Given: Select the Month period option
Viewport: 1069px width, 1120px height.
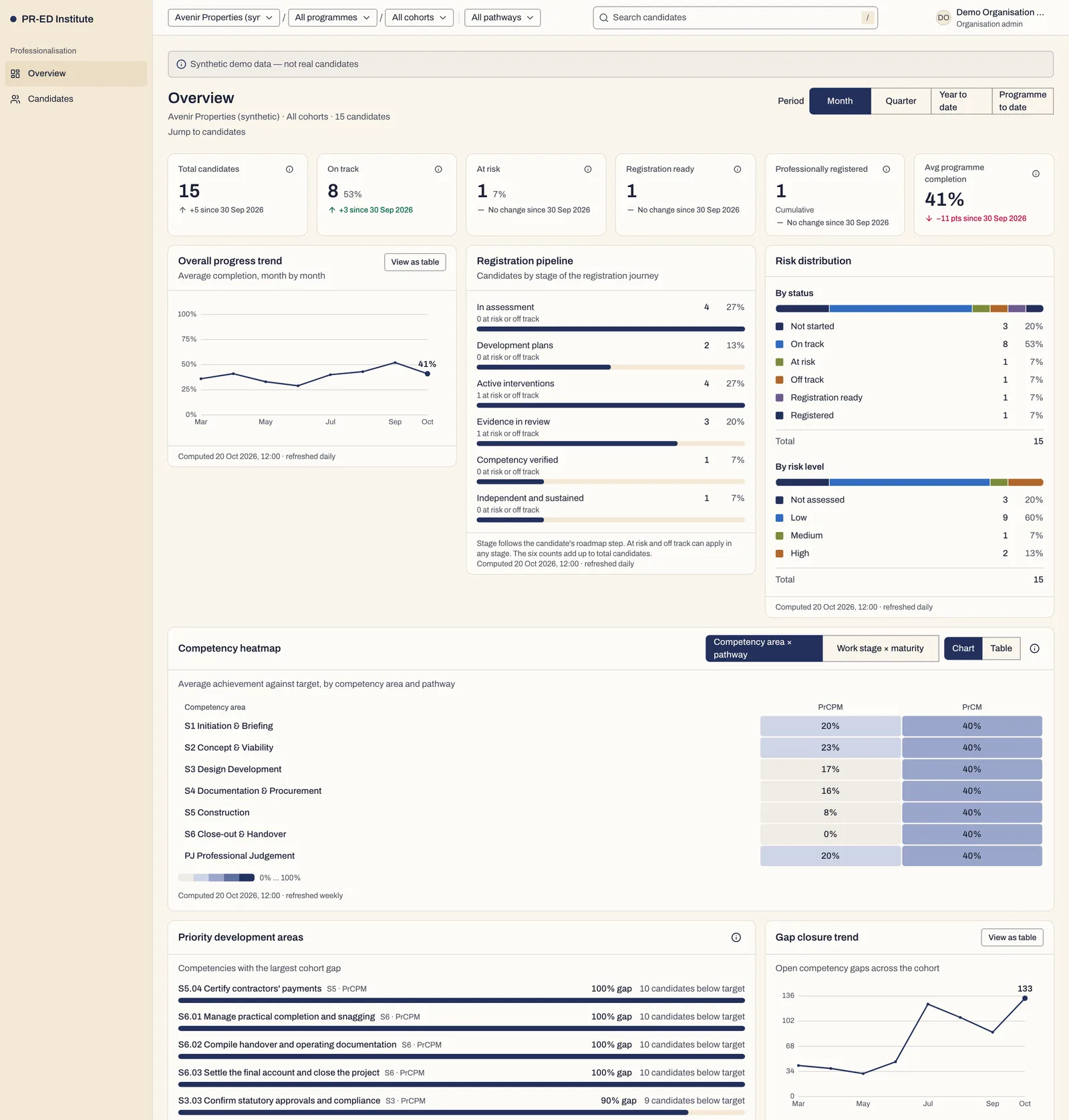Looking at the screenshot, I should point(840,101).
